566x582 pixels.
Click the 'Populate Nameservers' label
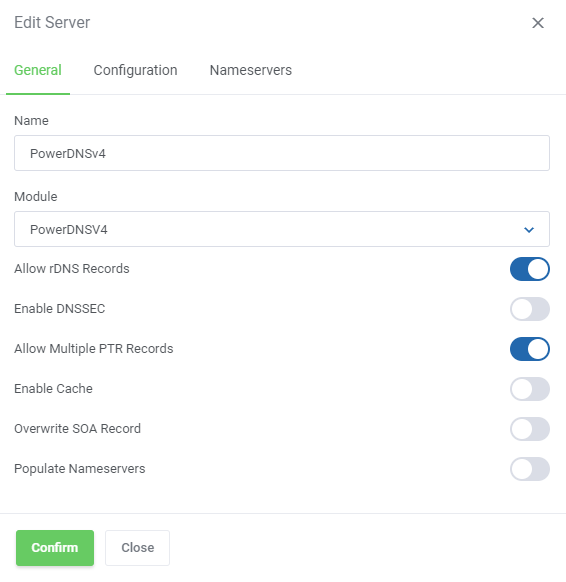79,469
